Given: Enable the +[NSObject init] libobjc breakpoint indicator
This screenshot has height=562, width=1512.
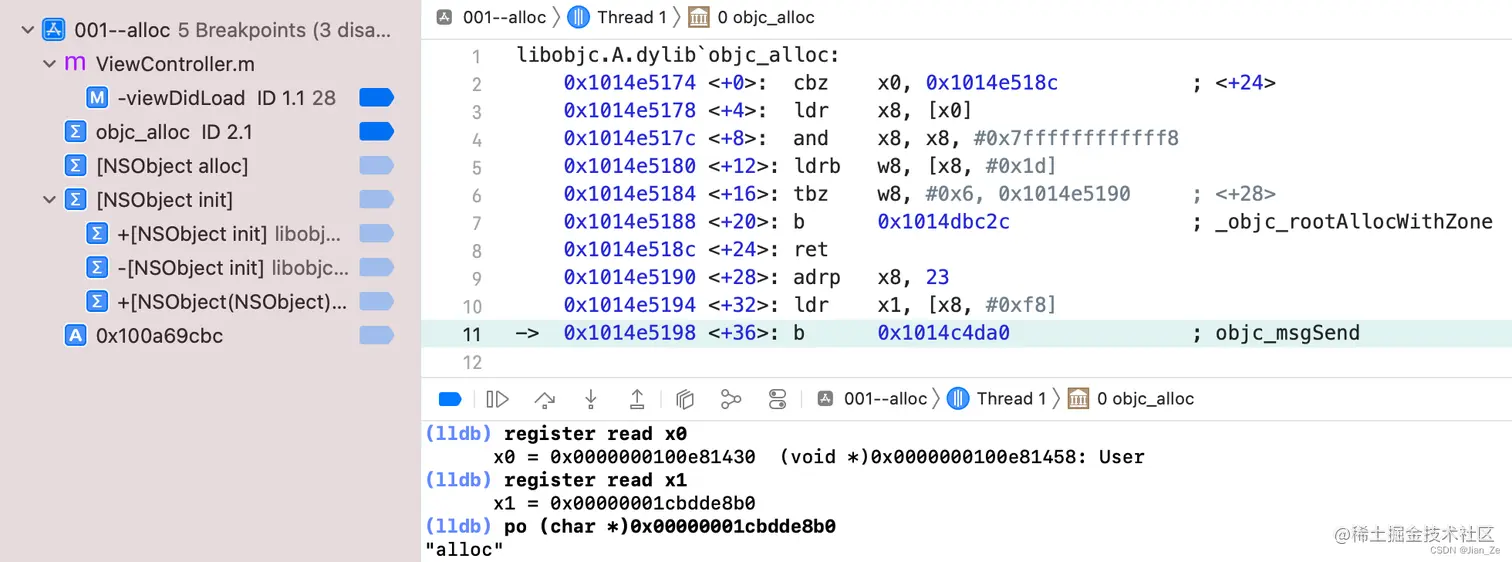Looking at the screenshot, I should click(x=377, y=234).
